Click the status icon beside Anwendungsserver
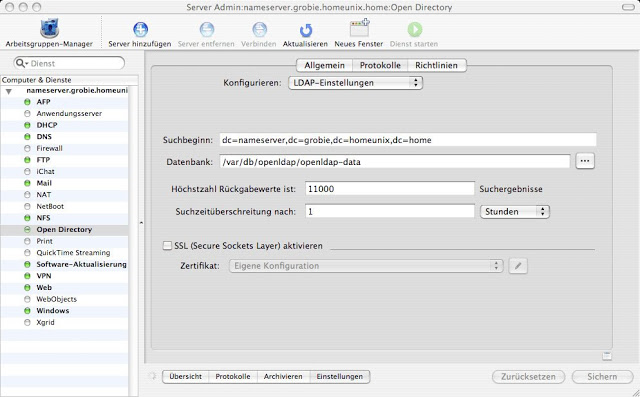The image size is (640, 397). tap(27, 113)
